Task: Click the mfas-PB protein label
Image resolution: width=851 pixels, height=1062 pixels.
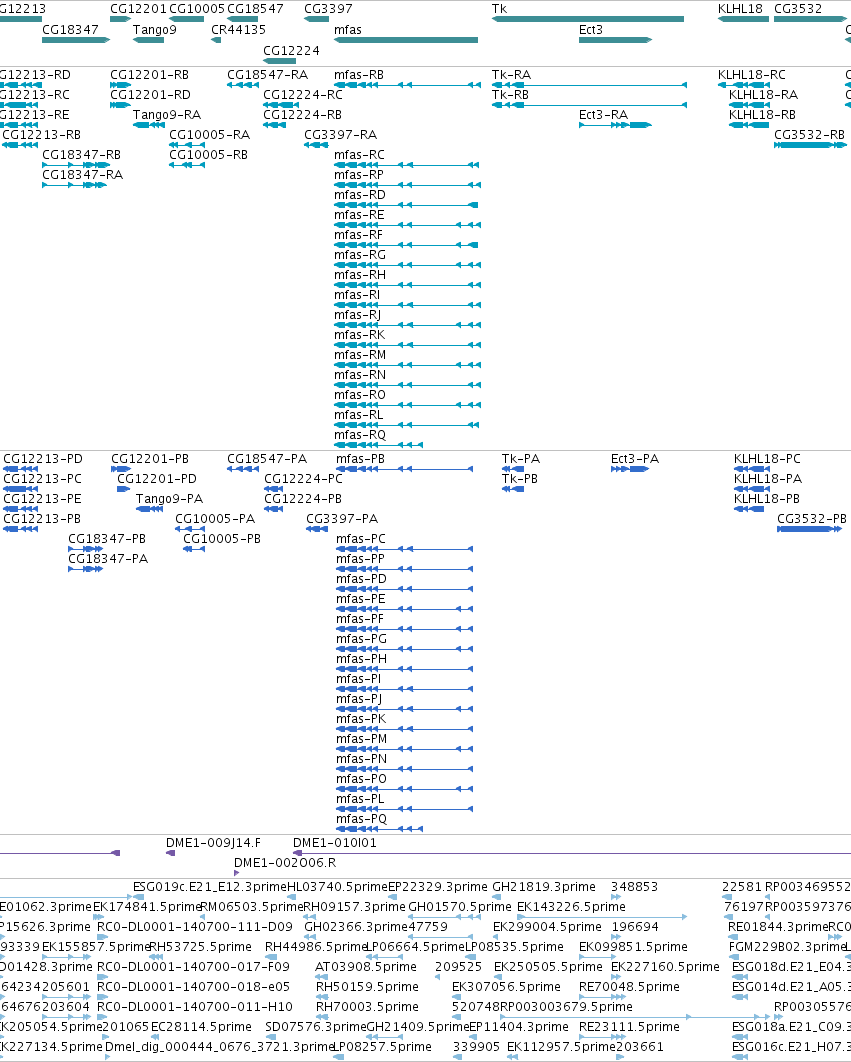Action: pyautogui.click(x=360, y=459)
